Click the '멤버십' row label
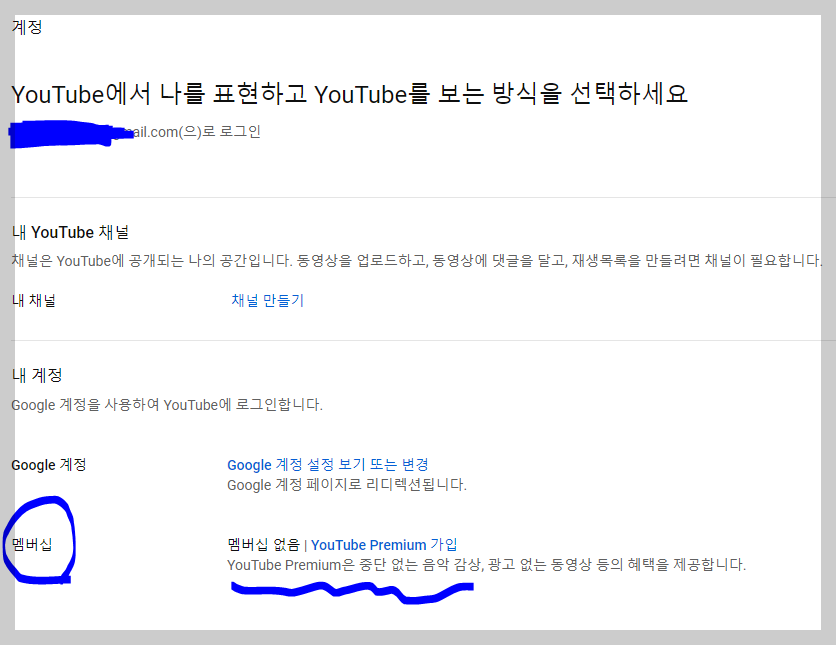 click(32, 545)
